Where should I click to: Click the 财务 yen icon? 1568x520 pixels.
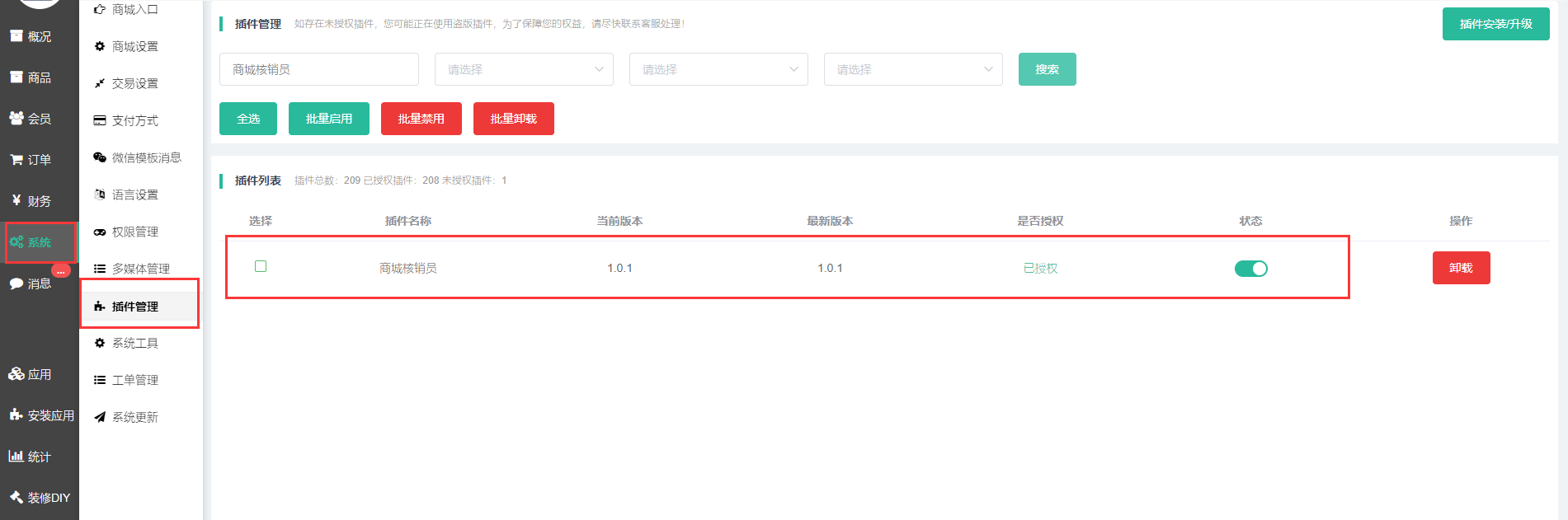tap(16, 200)
